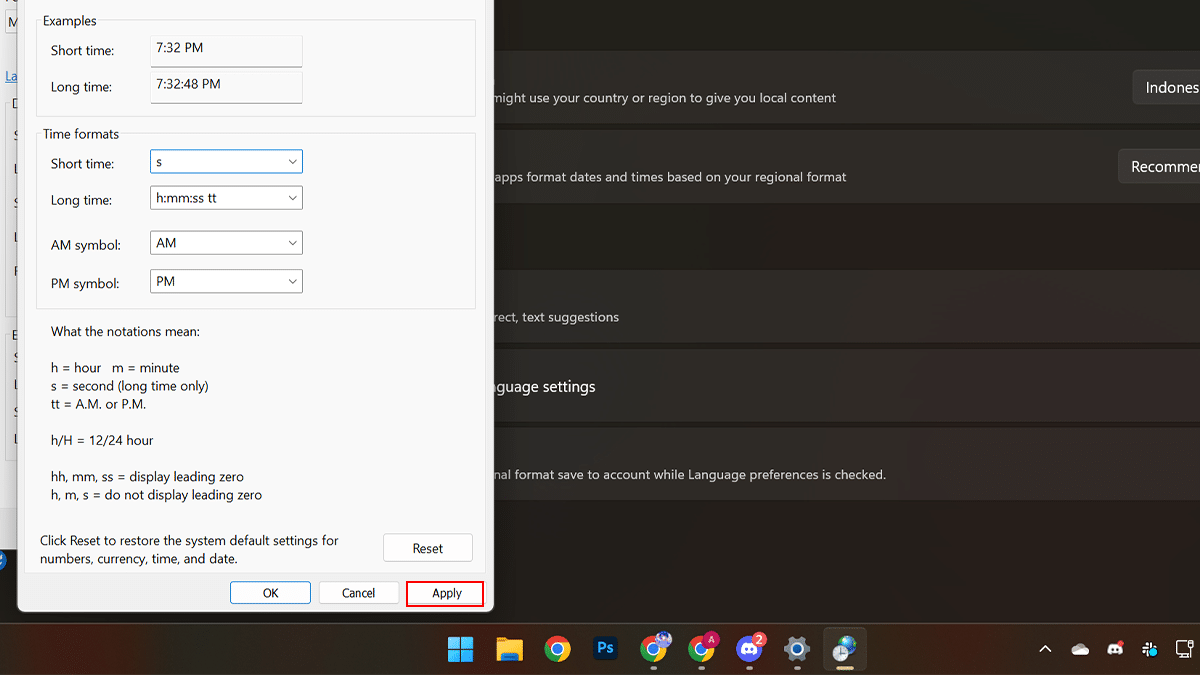Open Windows Settings from the taskbar

[796, 649]
